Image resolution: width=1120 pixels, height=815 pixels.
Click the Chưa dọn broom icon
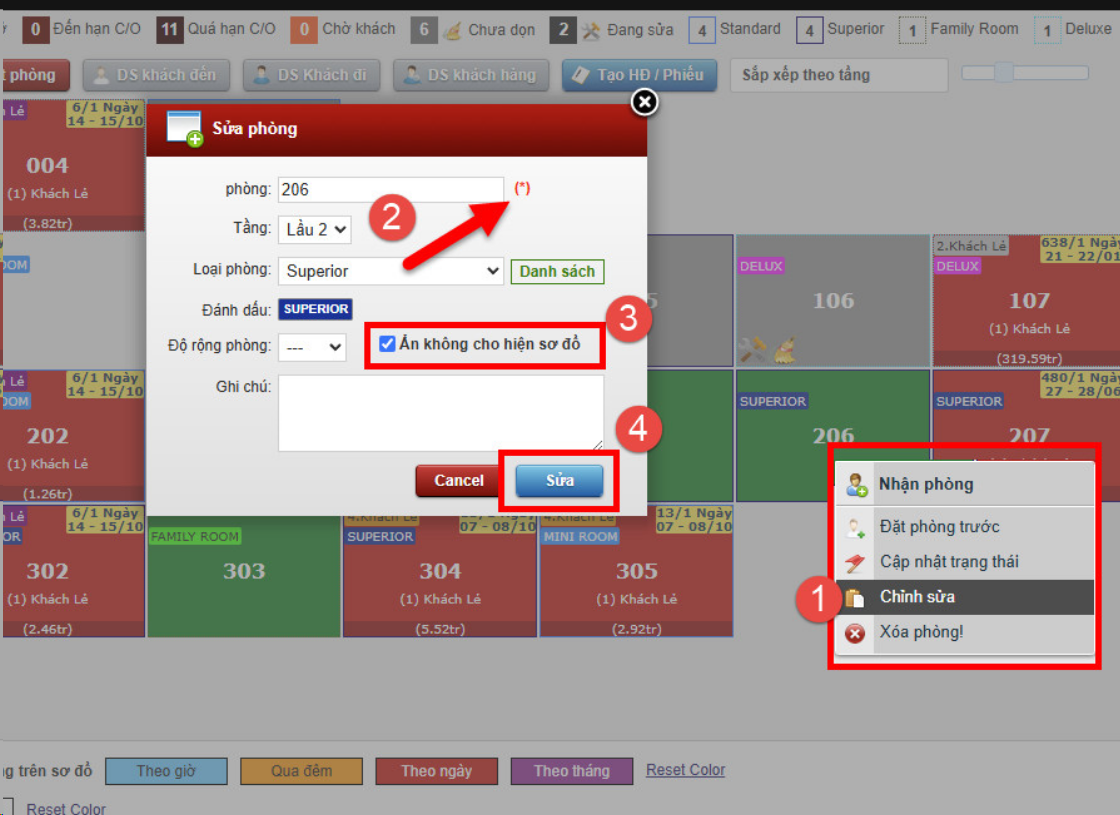pos(453,30)
